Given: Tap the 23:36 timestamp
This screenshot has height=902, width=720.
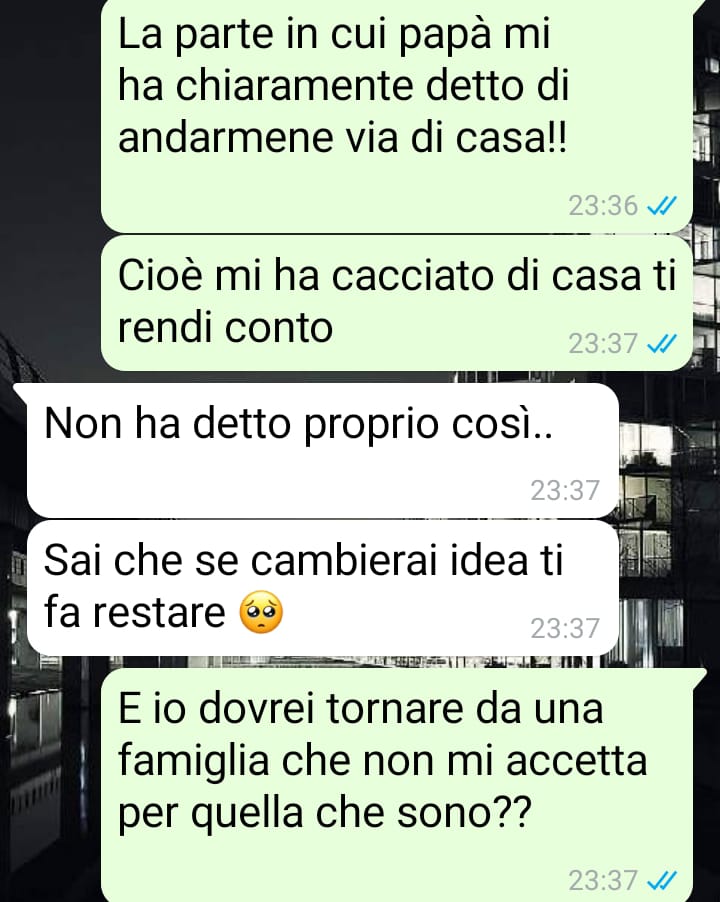Looking at the screenshot, I should click(603, 205).
